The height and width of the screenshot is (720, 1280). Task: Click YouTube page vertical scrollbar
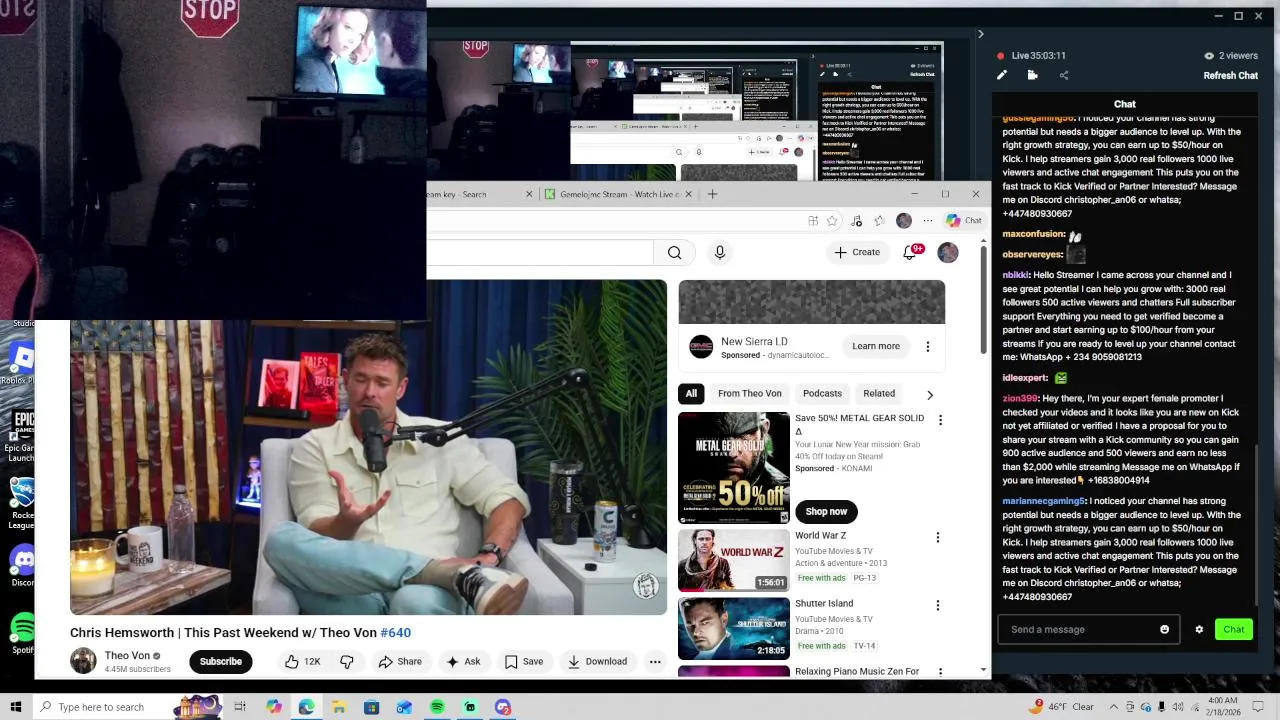click(x=983, y=300)
